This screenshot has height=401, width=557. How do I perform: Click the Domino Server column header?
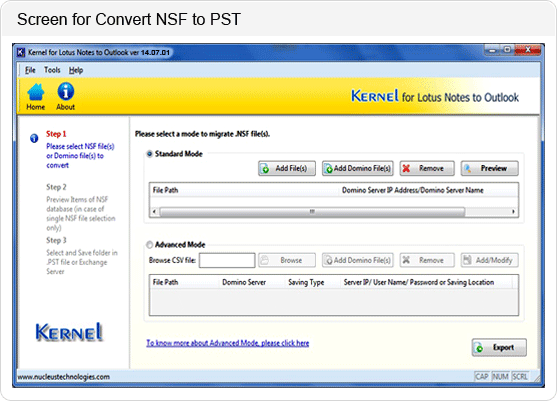[253, 282]
